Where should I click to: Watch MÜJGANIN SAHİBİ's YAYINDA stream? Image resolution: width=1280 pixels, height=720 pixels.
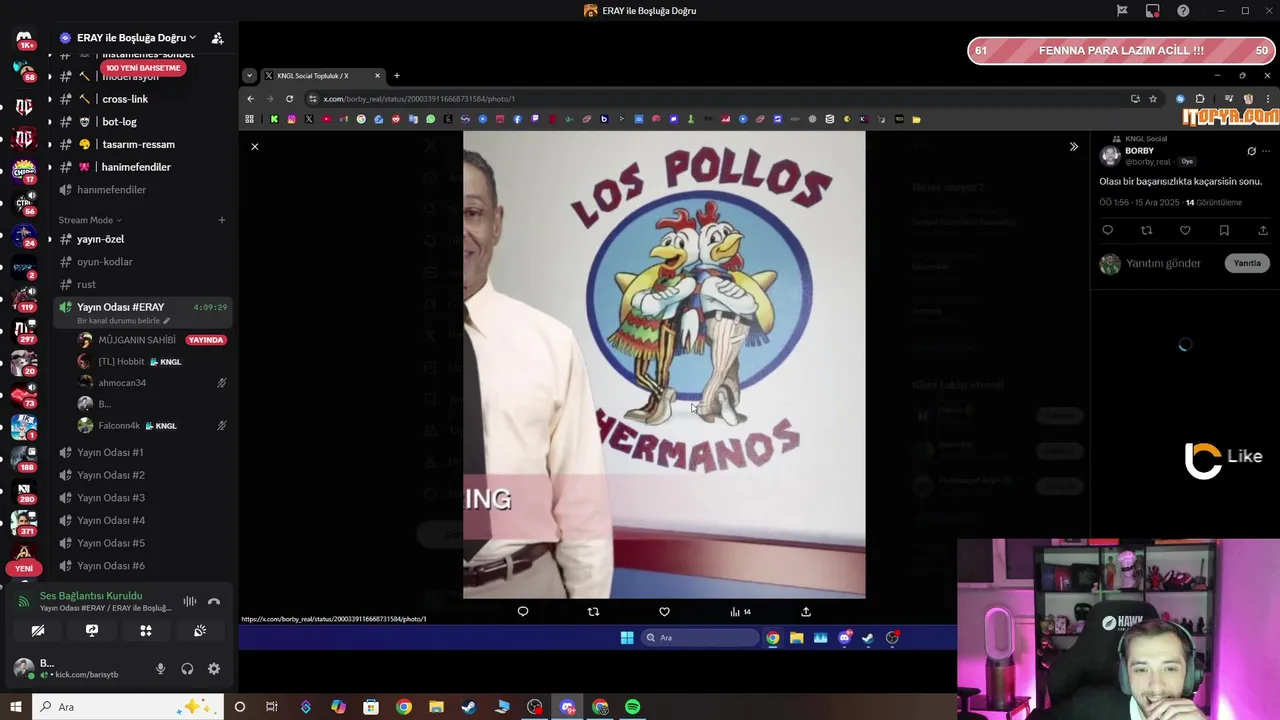pos(206,340)
